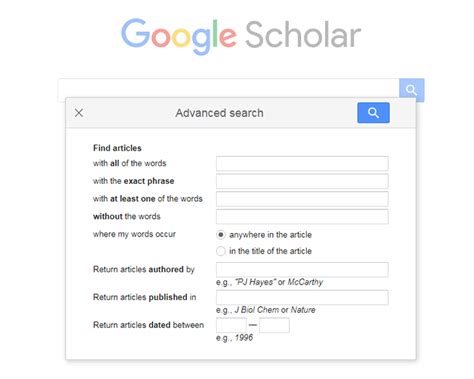The width and height of the screenshot is (474, 379).
Task: Select "in the title of the article" option
Action: coord(221,251)
